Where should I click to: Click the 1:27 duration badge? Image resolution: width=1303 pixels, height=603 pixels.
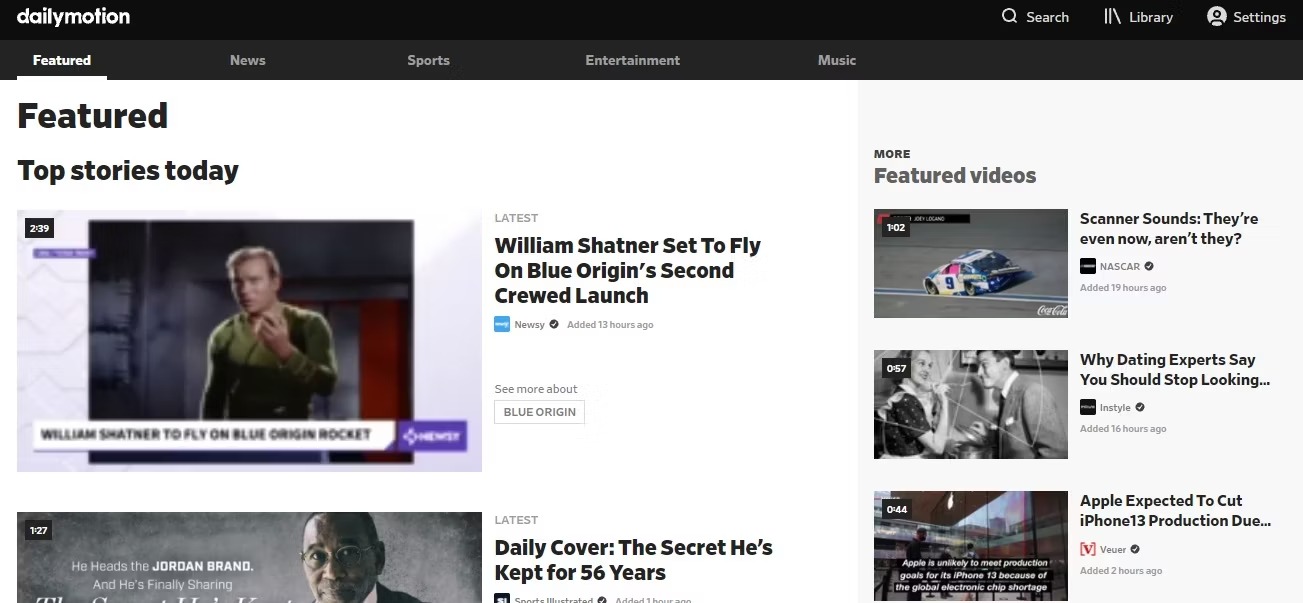[x=39, y=530]
